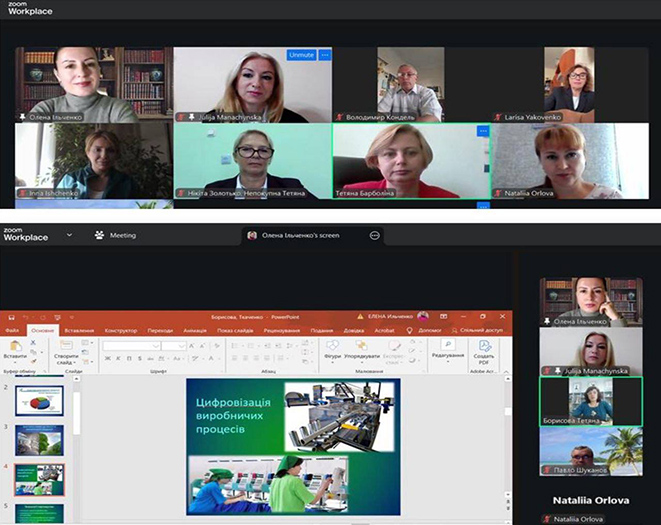Click the font name input box
The width and height of the screenshot is (661, 525).
130,346
